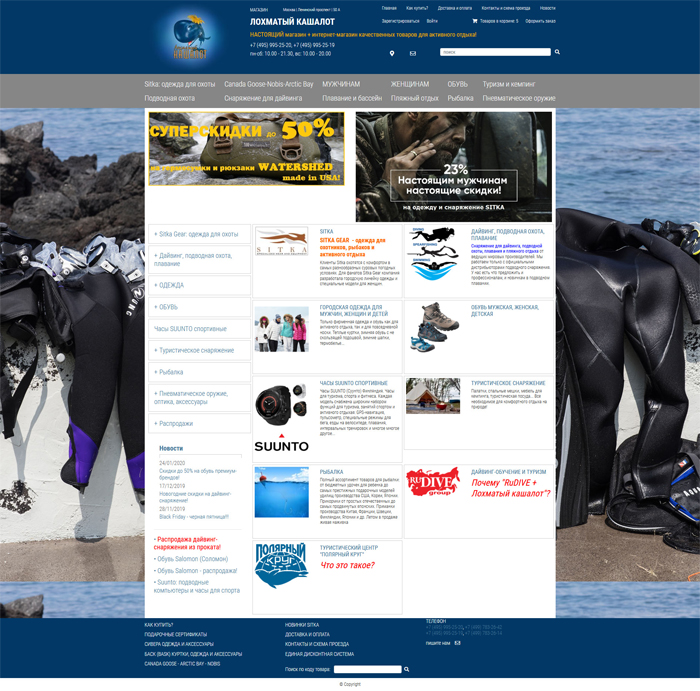Open Снаряжение для дайвинга nav category
Viewport: 700px width, 691px height.
tap(263, 98)
